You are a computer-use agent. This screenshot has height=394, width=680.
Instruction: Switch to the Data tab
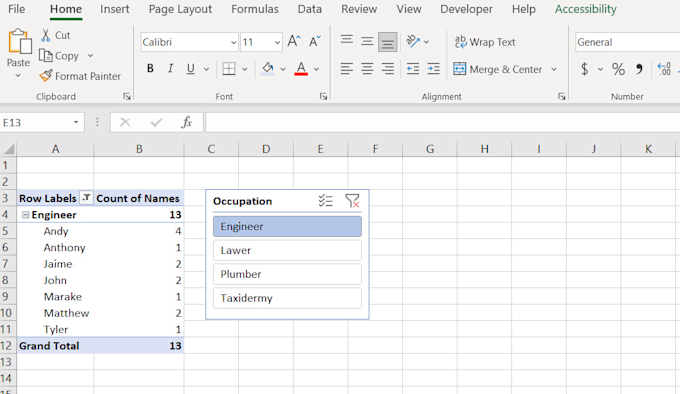[310, 9]
